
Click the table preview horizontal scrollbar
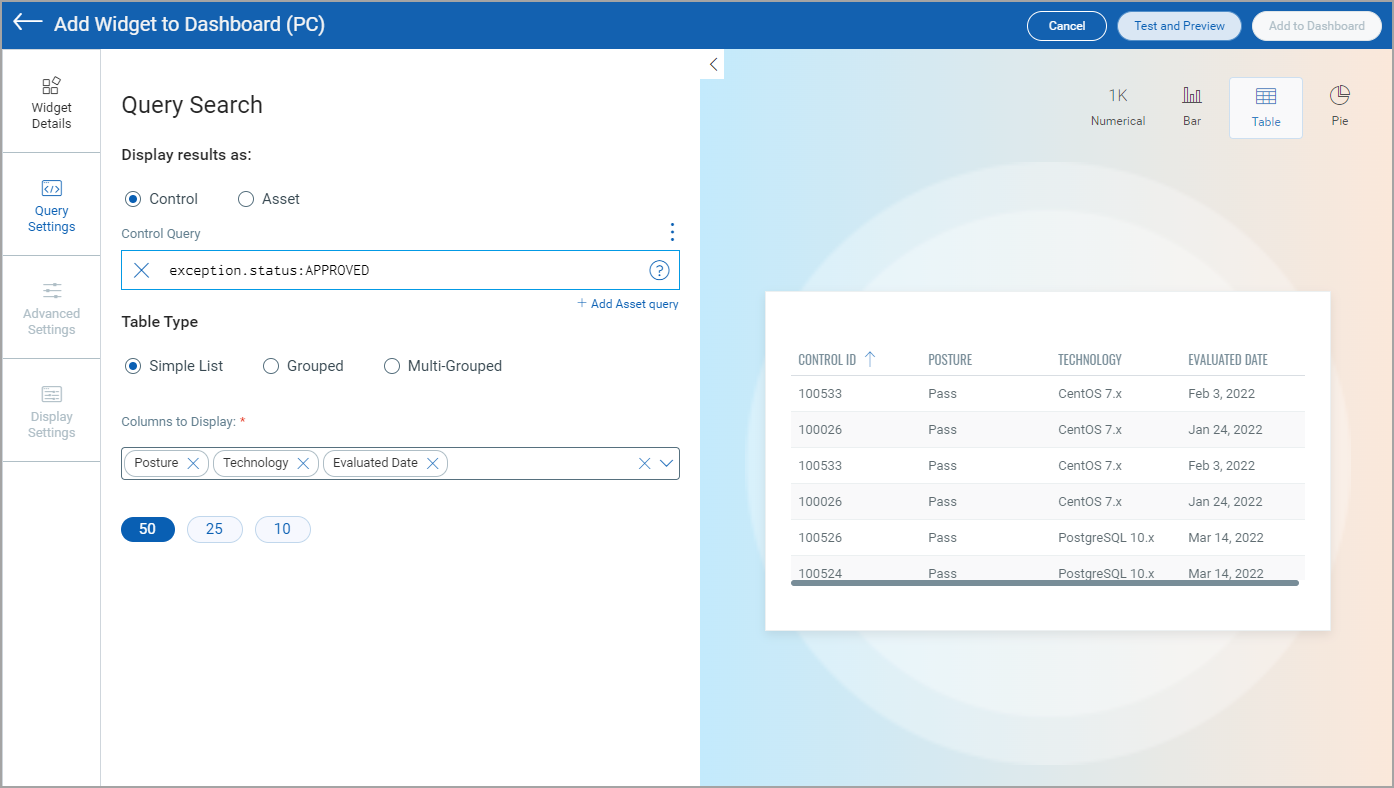pos(1044,582)
